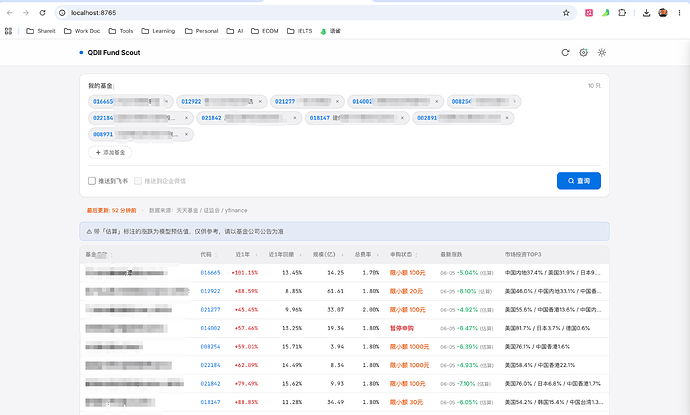Open fund code link 018147 in table
This screenshot has height=415, width=690.
(x=210, y=402)
